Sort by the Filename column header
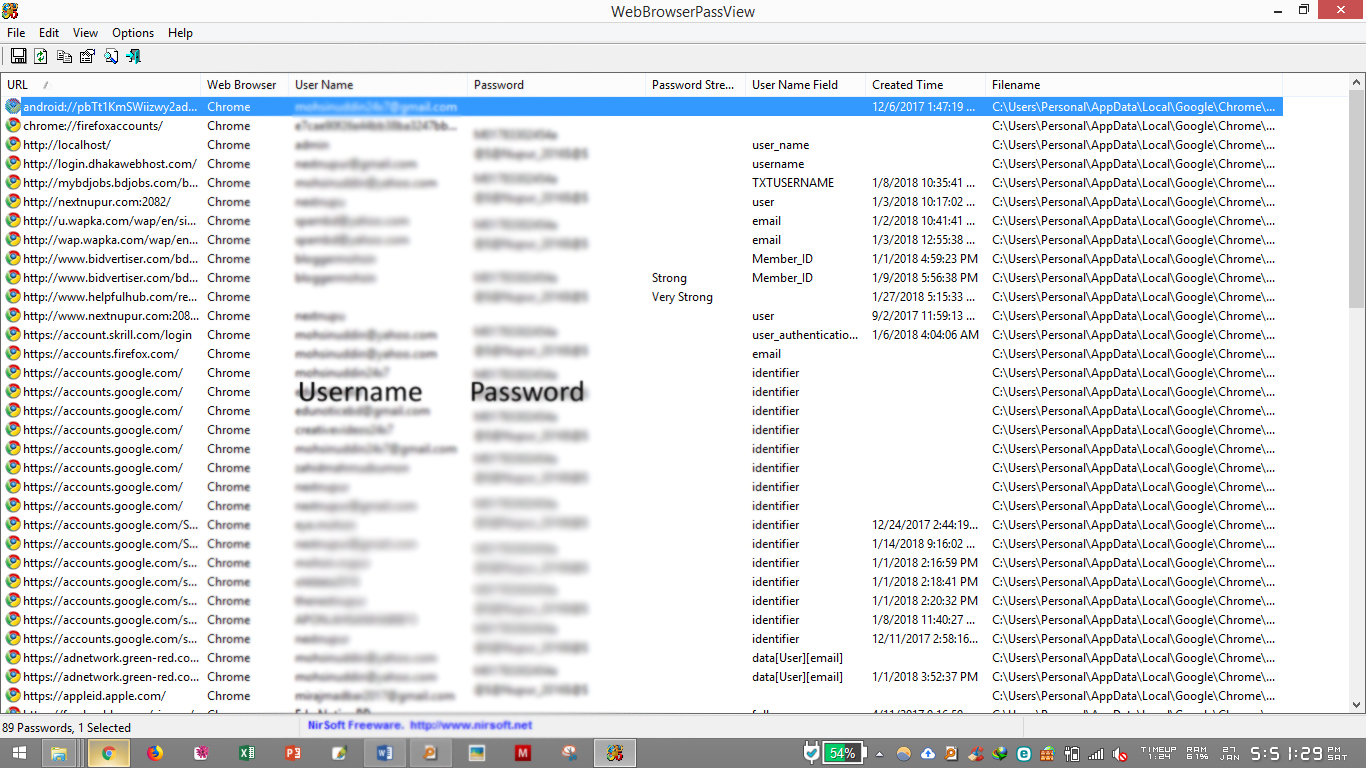This screenshot has width=1366, height=768. pyautogui.click(x=1134, y=85)
